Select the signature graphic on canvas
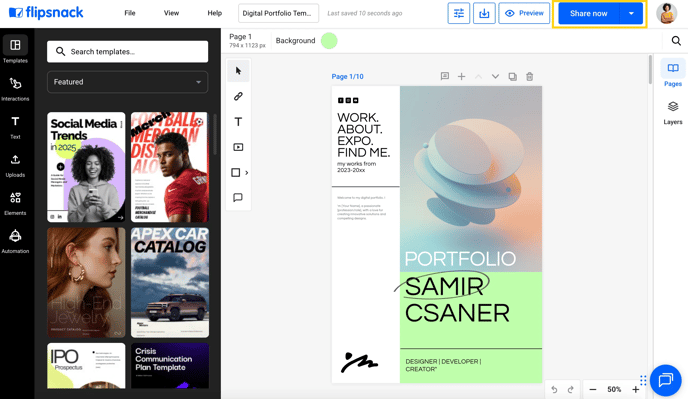 (359, 362)
